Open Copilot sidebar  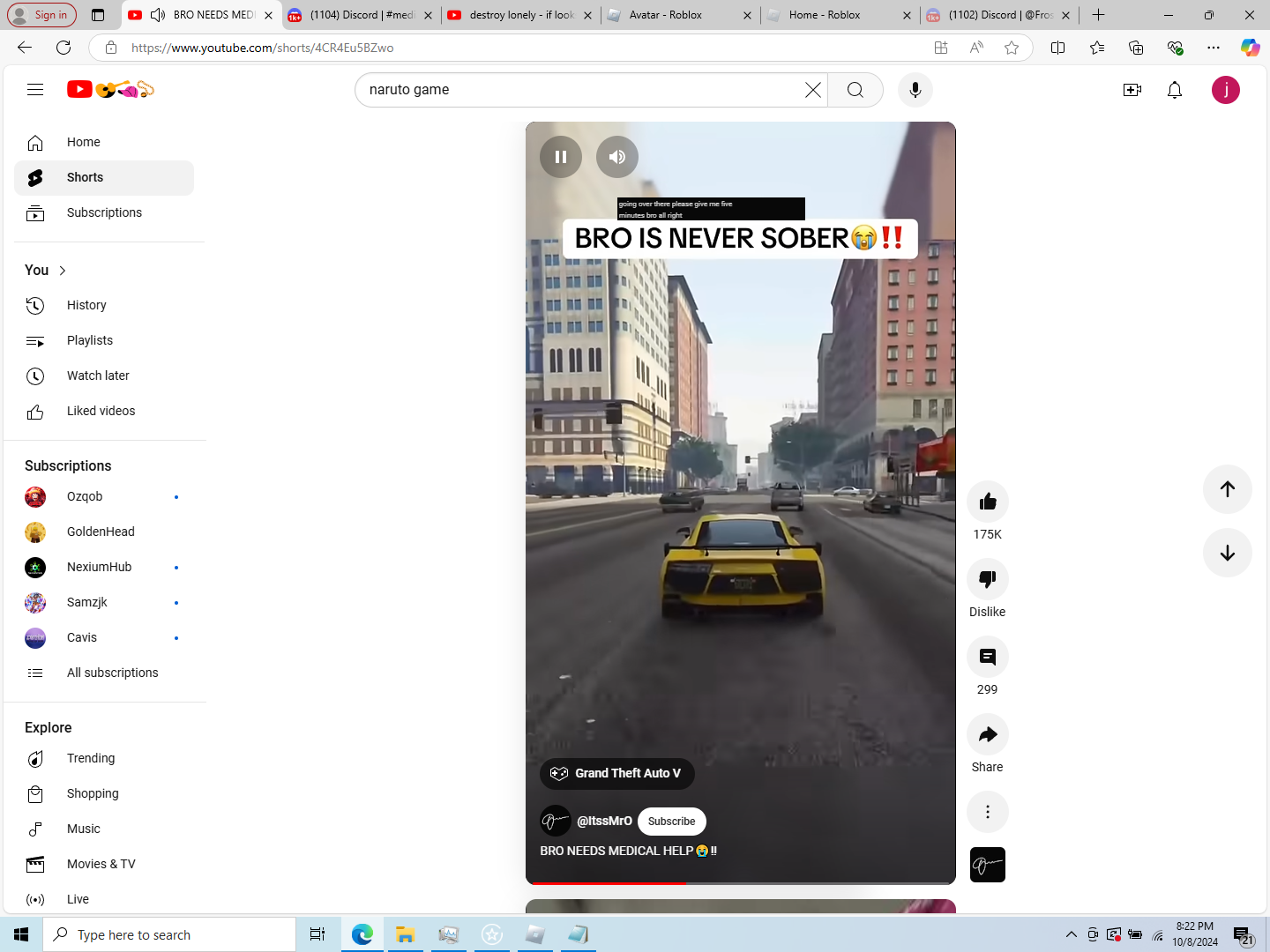pyautogui.click(x=1250, y=48)
